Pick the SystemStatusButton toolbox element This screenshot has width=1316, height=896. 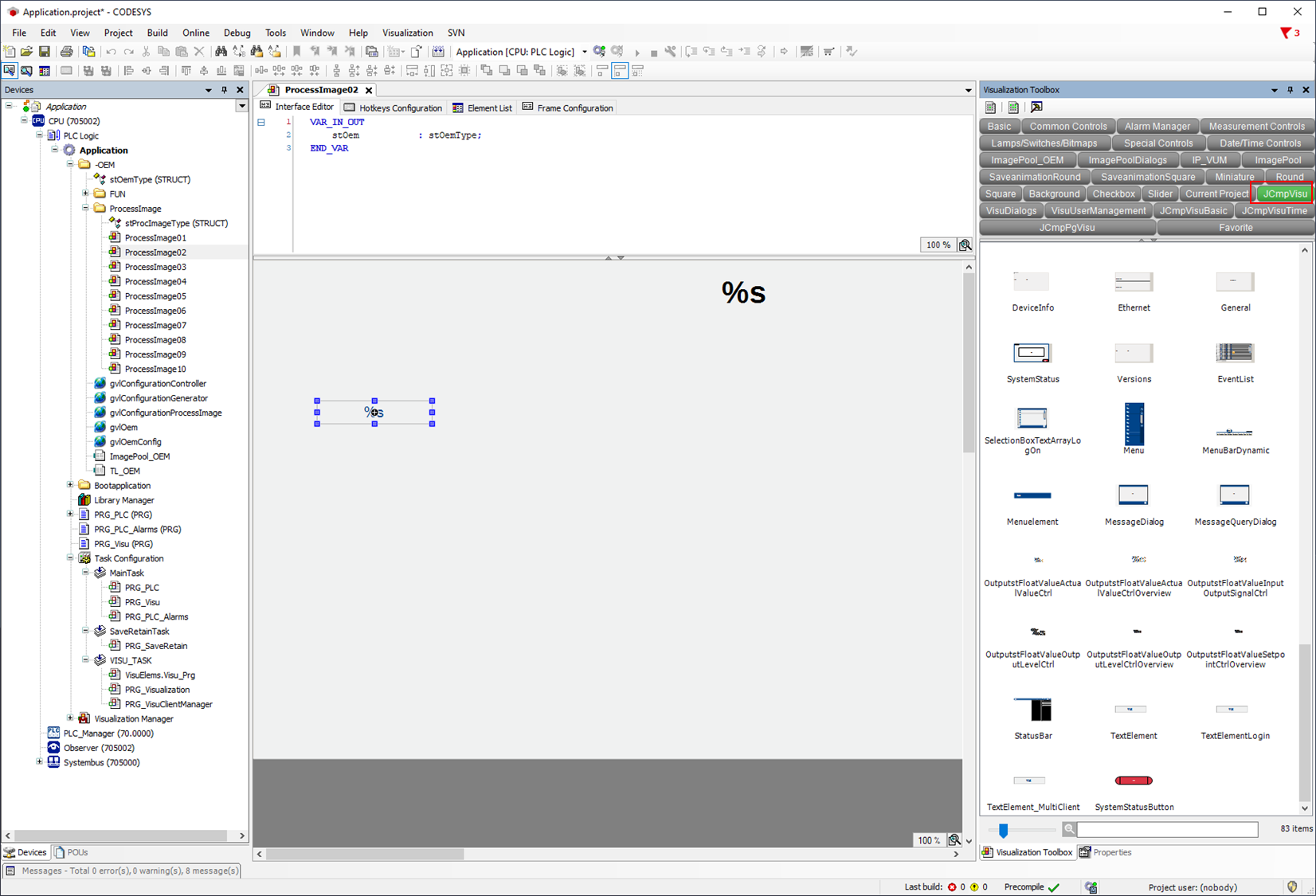coord(1134,781)
